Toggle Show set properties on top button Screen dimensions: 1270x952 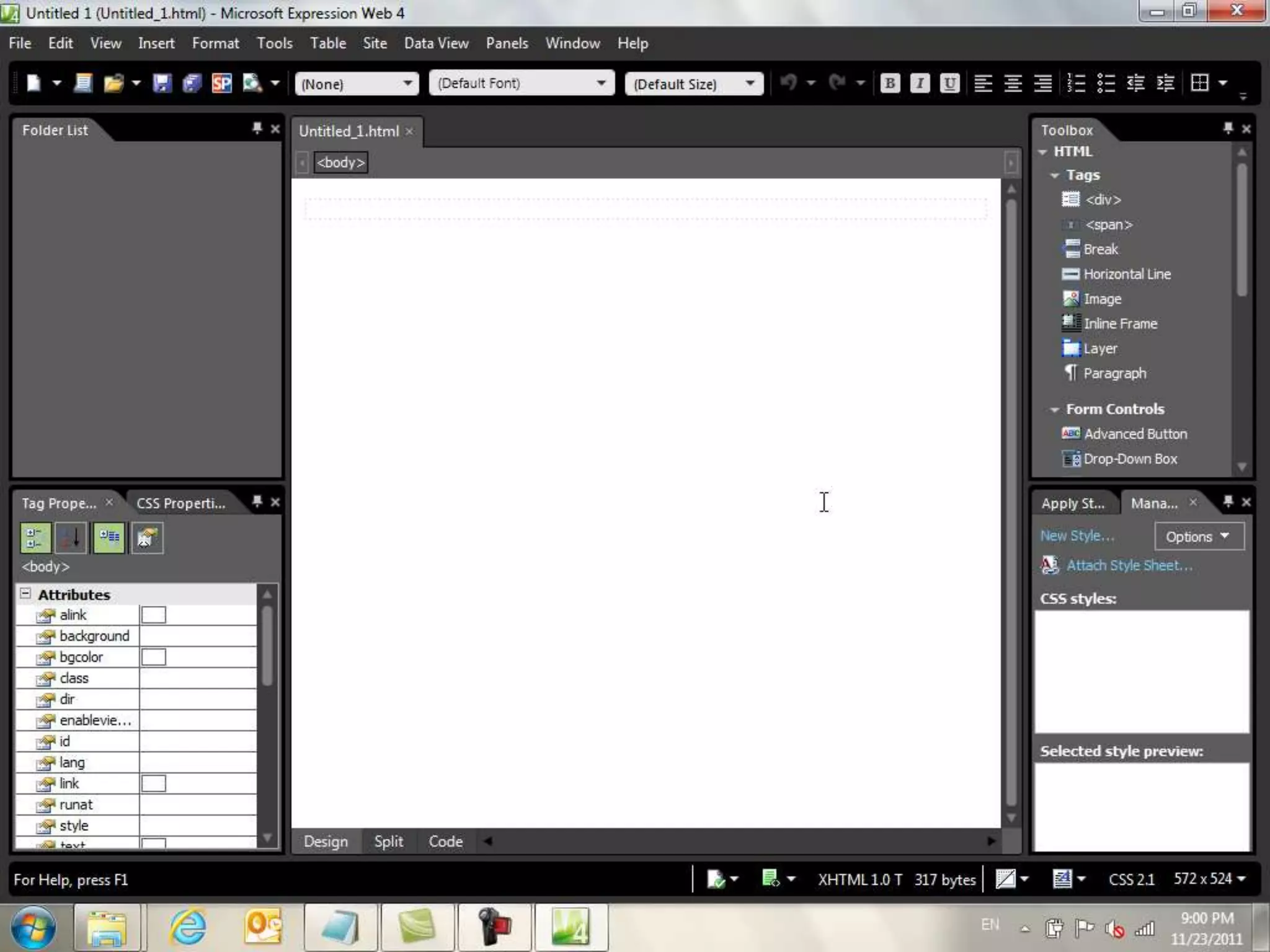pyautogui.click(x=109, y=537)
